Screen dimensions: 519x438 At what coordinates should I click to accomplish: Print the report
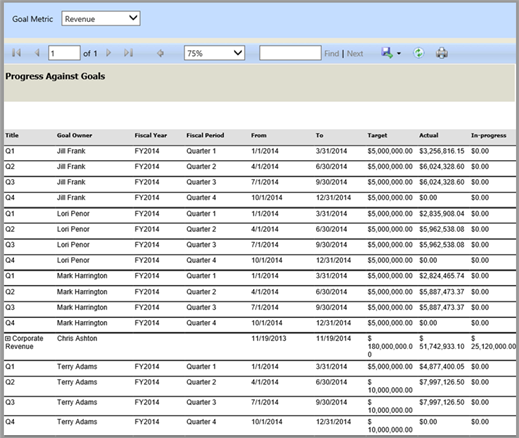tap(442, 53)
